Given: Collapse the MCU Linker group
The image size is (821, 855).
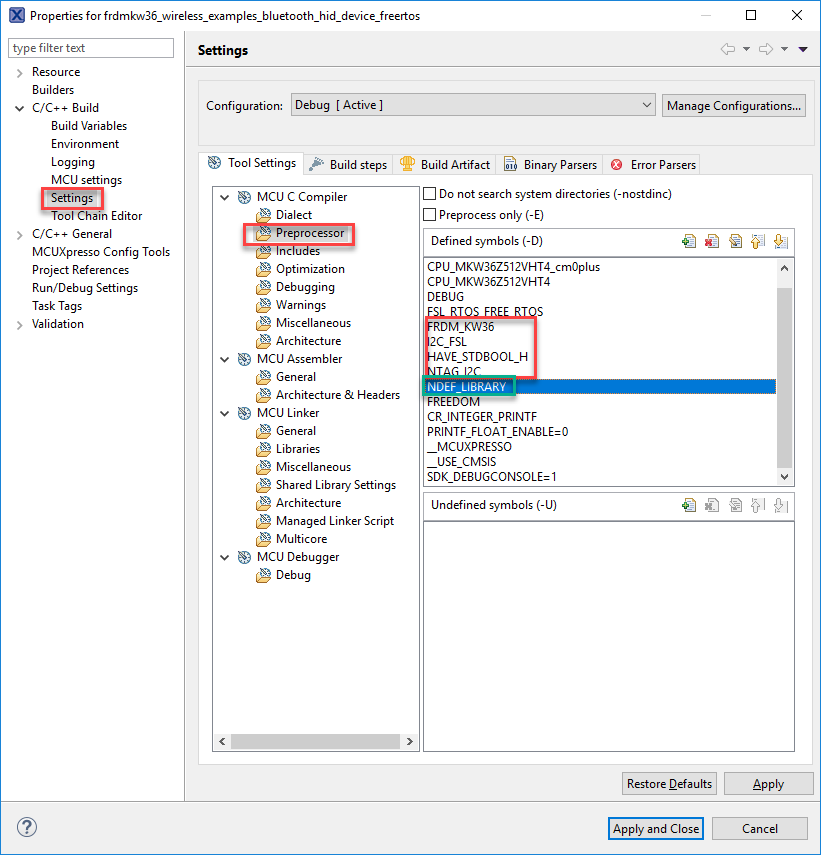Looking at the screenshot, I should 225,413.
